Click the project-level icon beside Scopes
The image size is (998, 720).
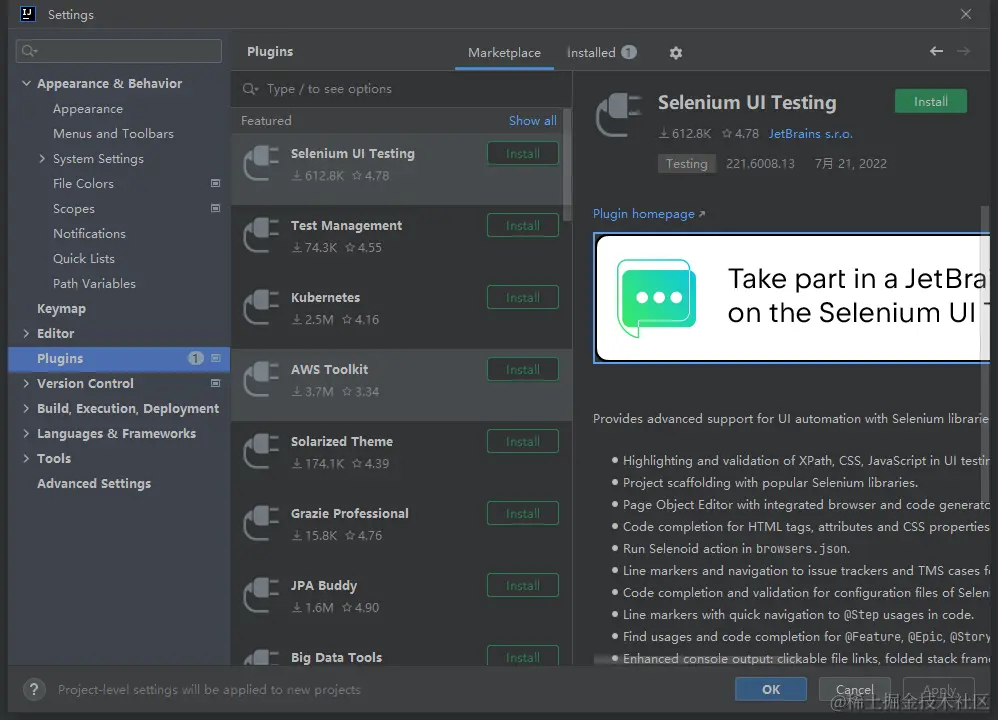[x=216, y=208]
